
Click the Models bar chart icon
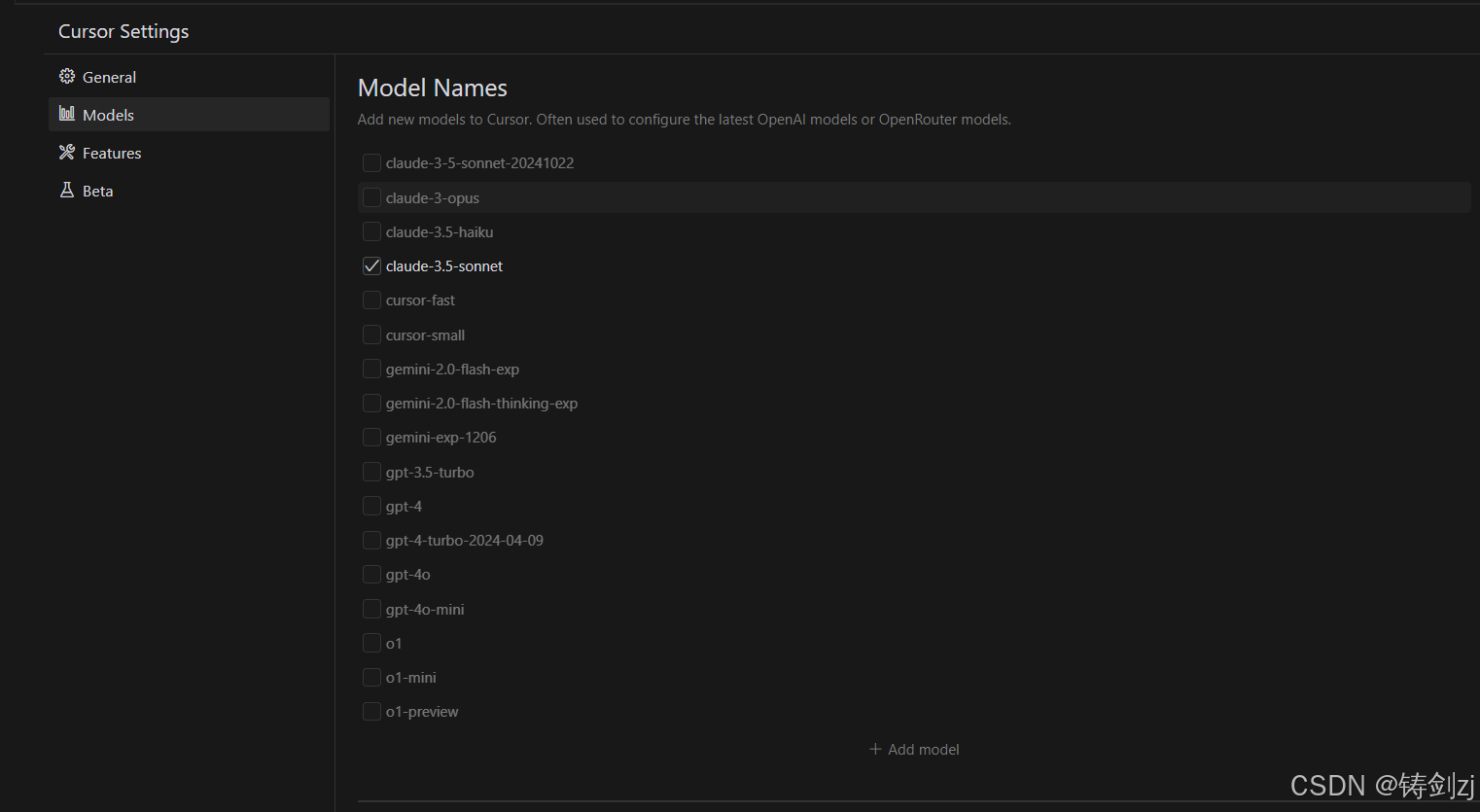coord(67,114)
